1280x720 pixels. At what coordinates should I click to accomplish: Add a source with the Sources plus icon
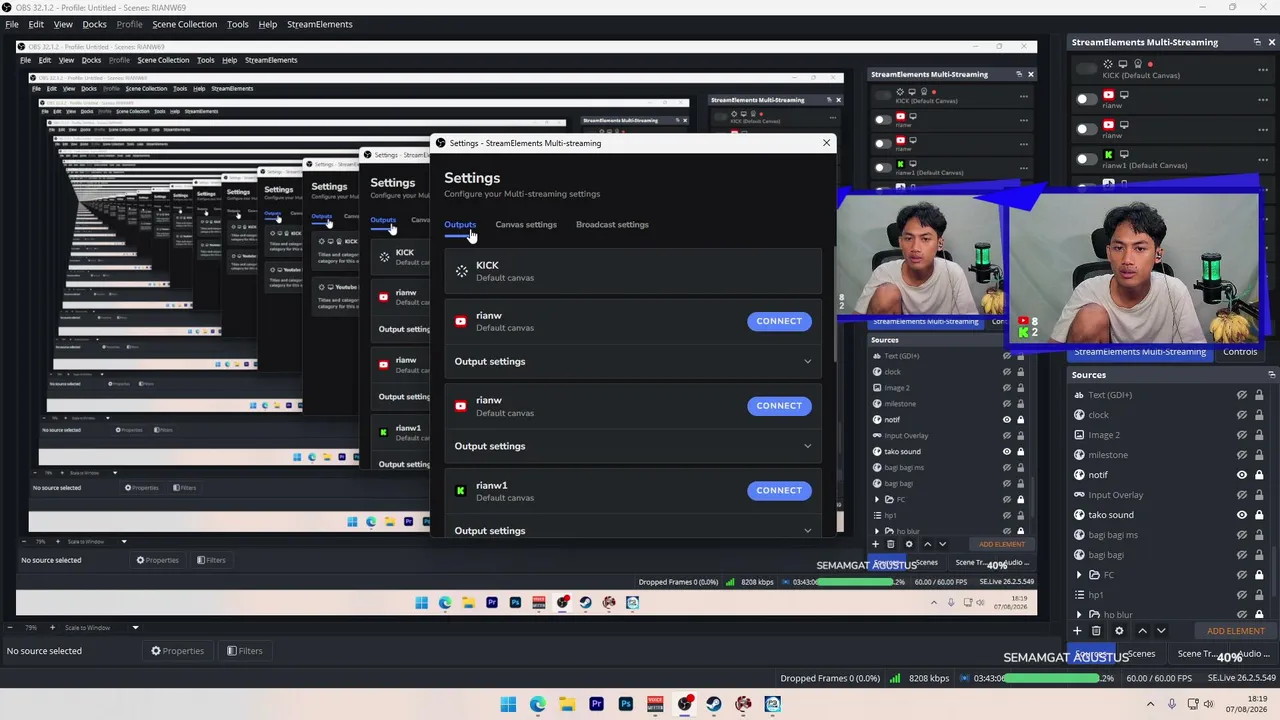pos(1077,631)
